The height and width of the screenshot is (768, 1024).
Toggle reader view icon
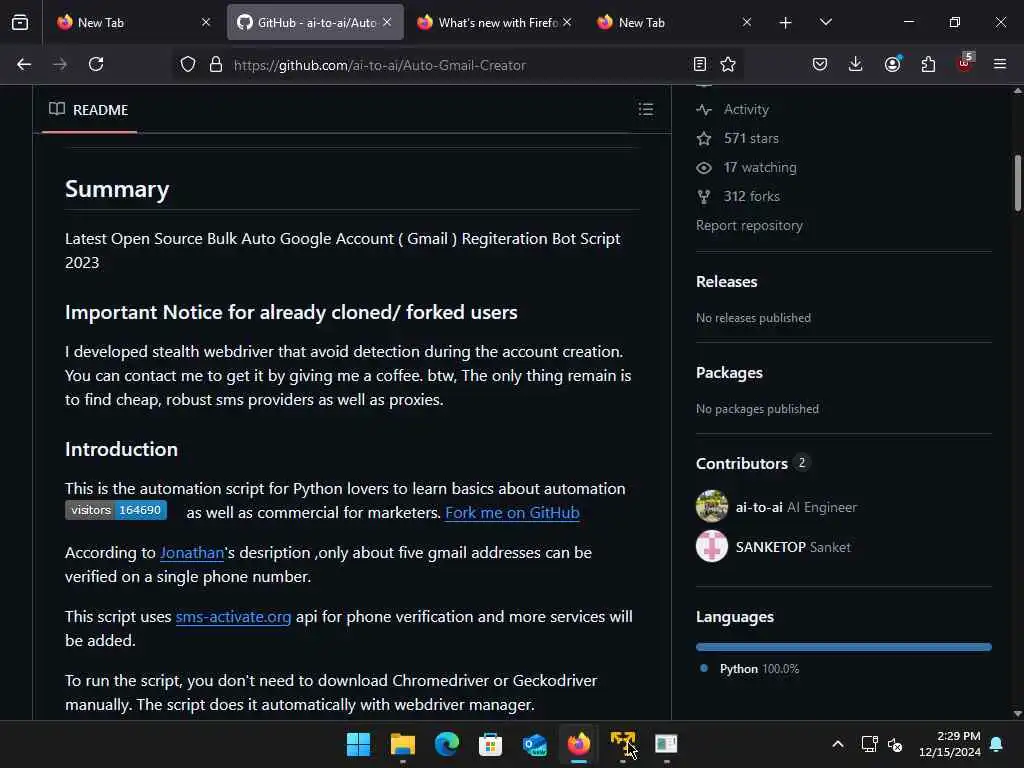pos(699,64)
